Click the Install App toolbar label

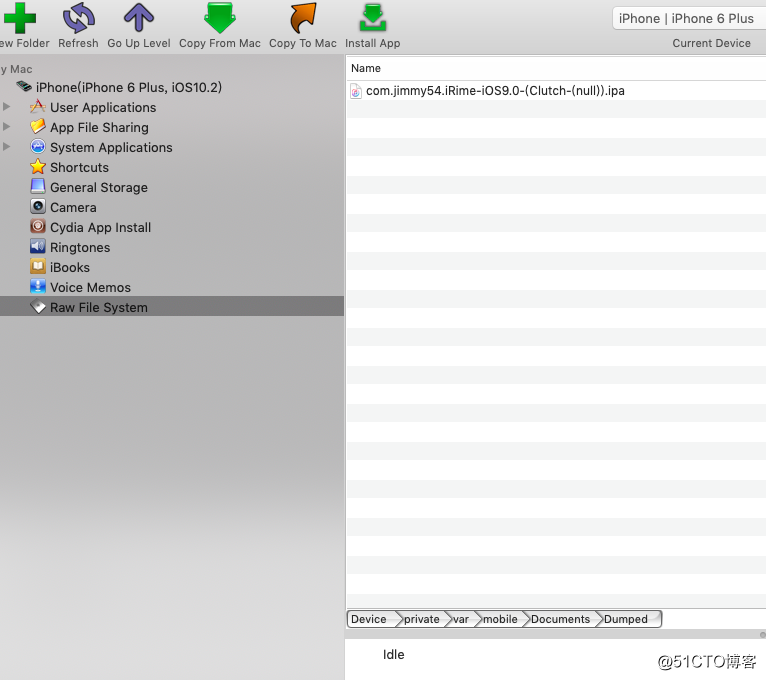click(x=373, y=43)
